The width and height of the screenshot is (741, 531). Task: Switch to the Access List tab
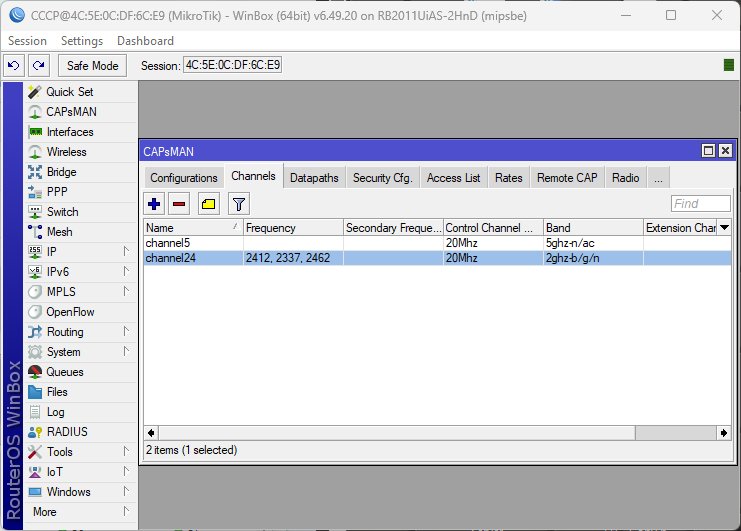(x=454, y=178)
